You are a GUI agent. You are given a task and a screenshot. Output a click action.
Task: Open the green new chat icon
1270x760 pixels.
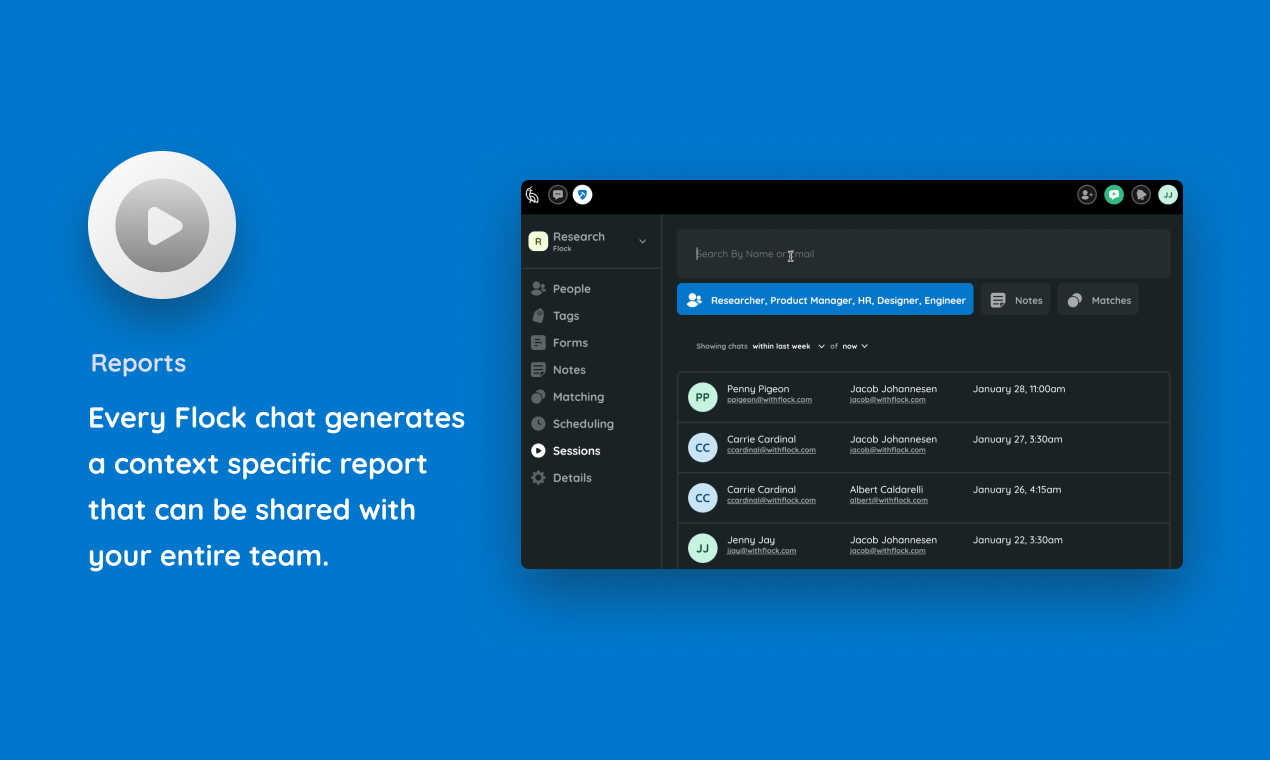[x=1114, y=195]
